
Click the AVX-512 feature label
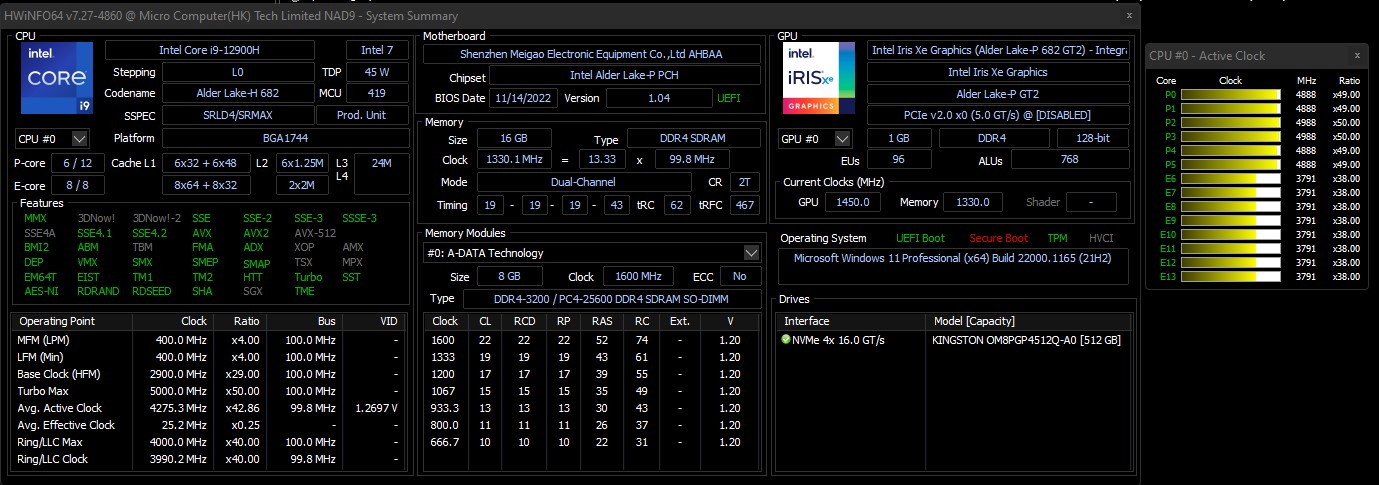click(315, 233)
